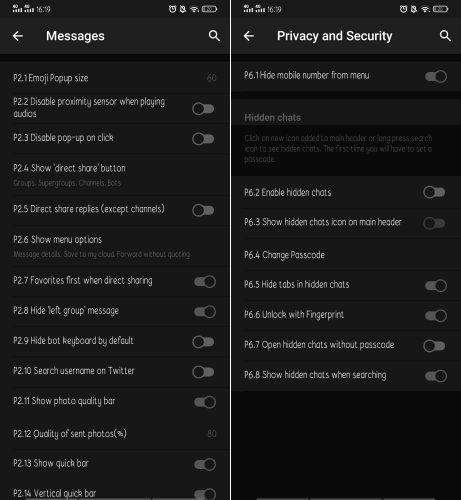
Task: Go back from the Messages screen
Action: click(18, 36)
